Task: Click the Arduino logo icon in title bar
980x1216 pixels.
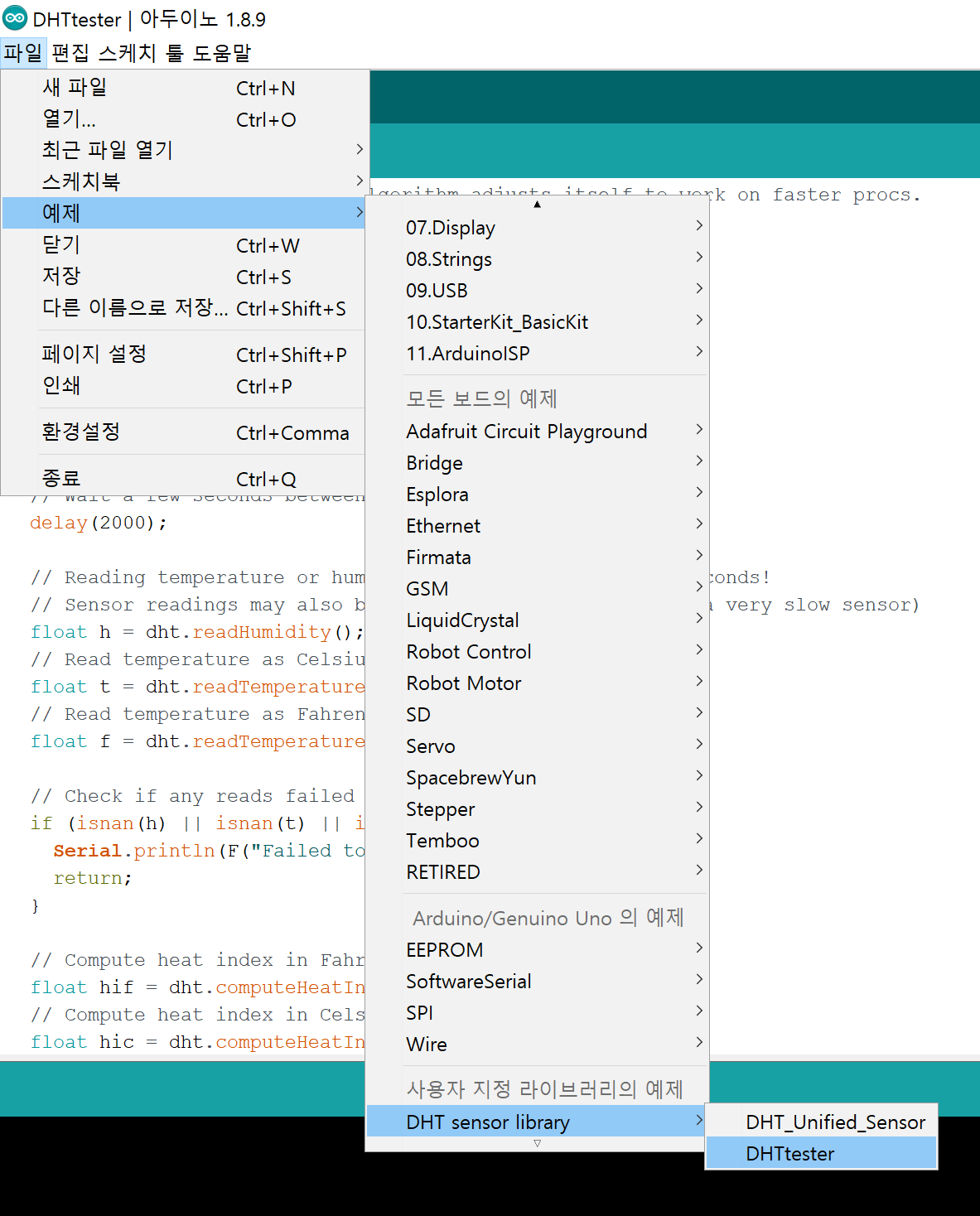Action: coord(15,18)
